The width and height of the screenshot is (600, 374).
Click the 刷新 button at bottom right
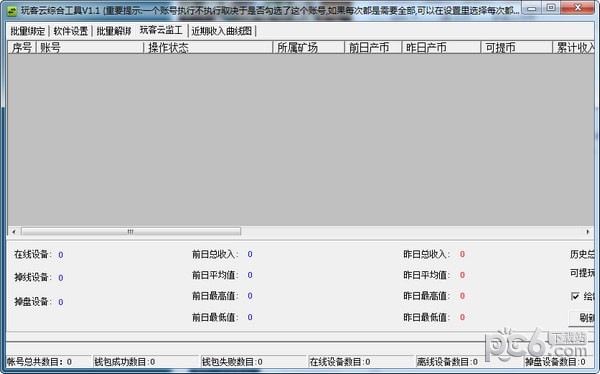coord(582,317)
